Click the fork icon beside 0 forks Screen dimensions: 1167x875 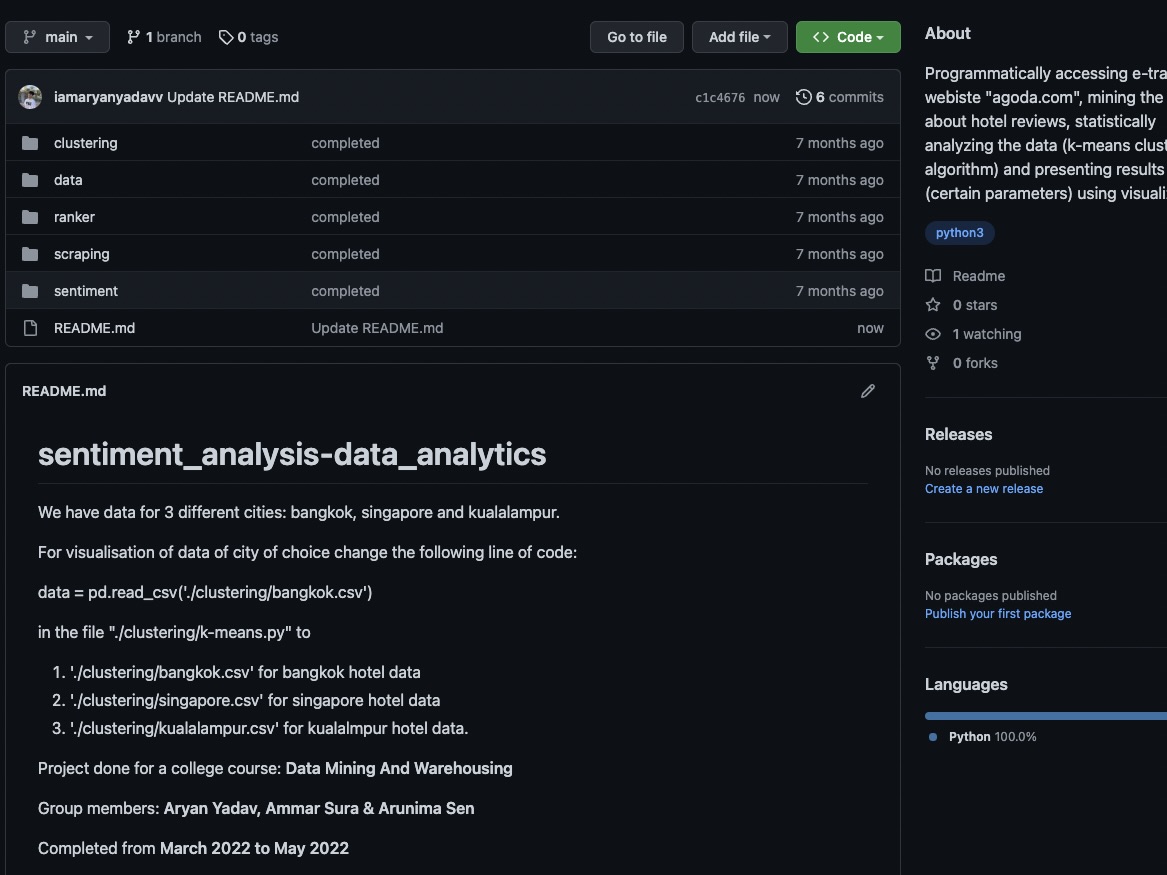click(933, 363)
